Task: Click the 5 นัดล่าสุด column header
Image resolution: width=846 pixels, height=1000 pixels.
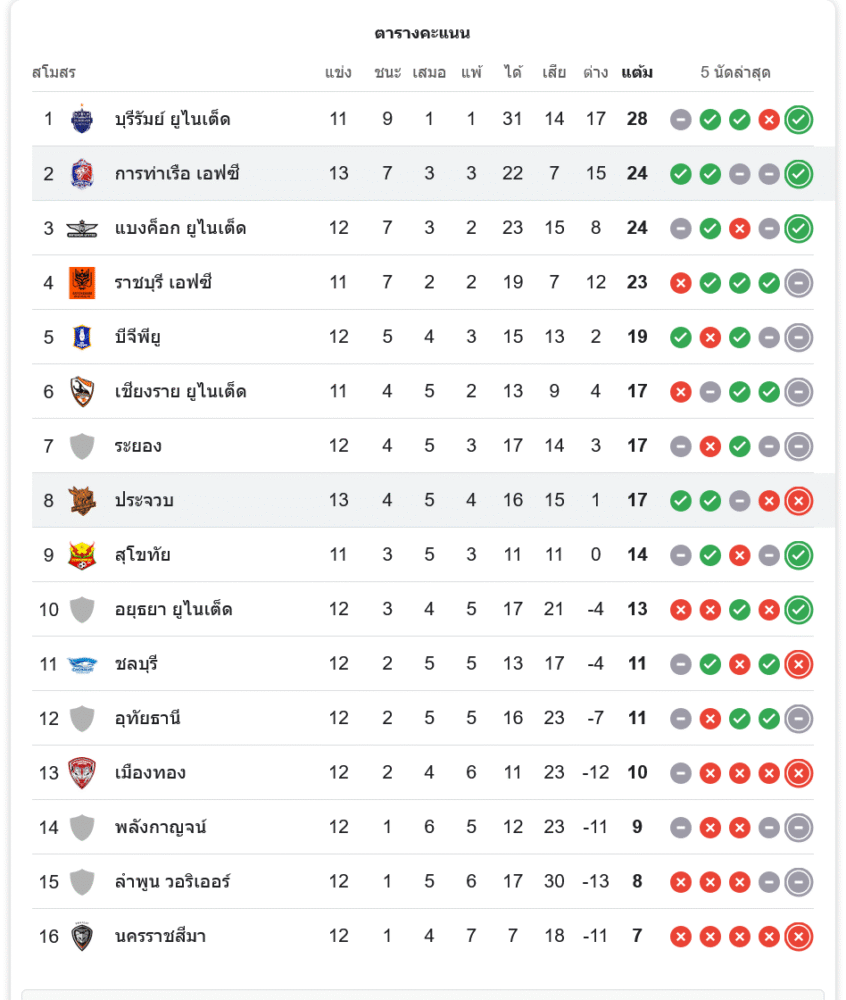Action: [735, 73]
